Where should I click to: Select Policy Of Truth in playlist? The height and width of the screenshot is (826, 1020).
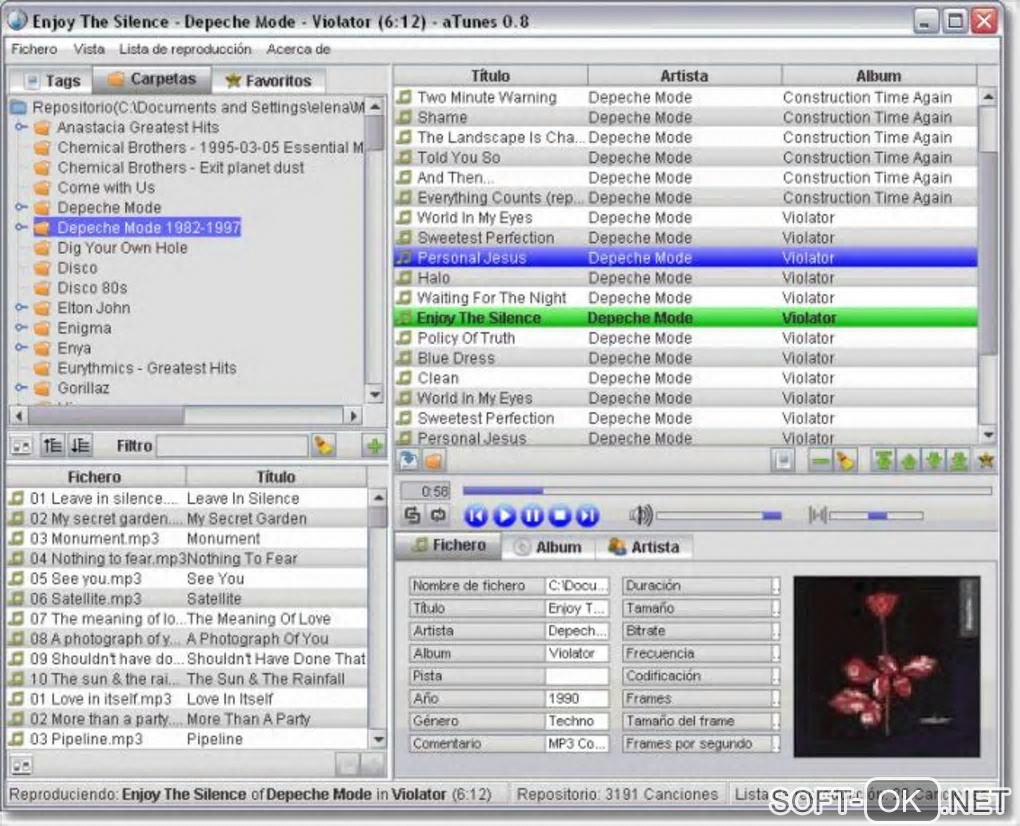coord(686,338)
